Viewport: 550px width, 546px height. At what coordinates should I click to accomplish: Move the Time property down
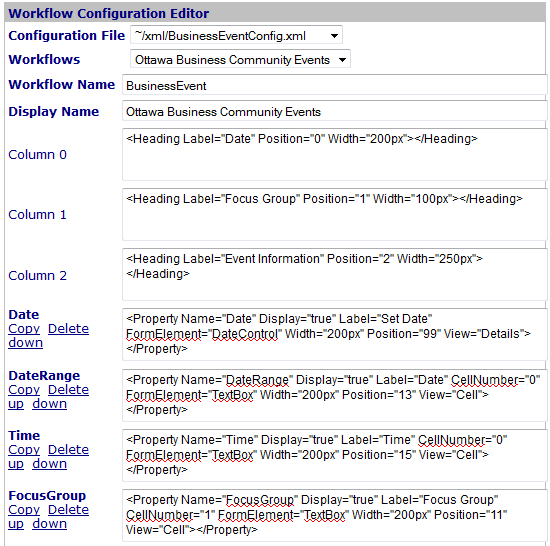(x=49, y=464)
